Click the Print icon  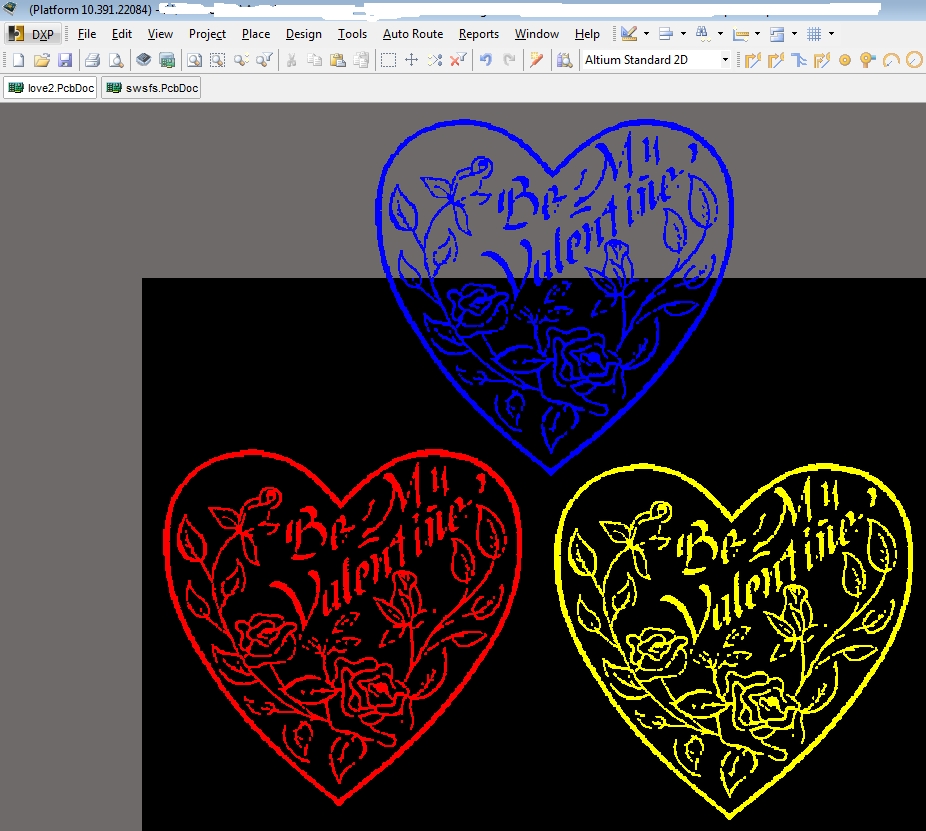[93, 60]
